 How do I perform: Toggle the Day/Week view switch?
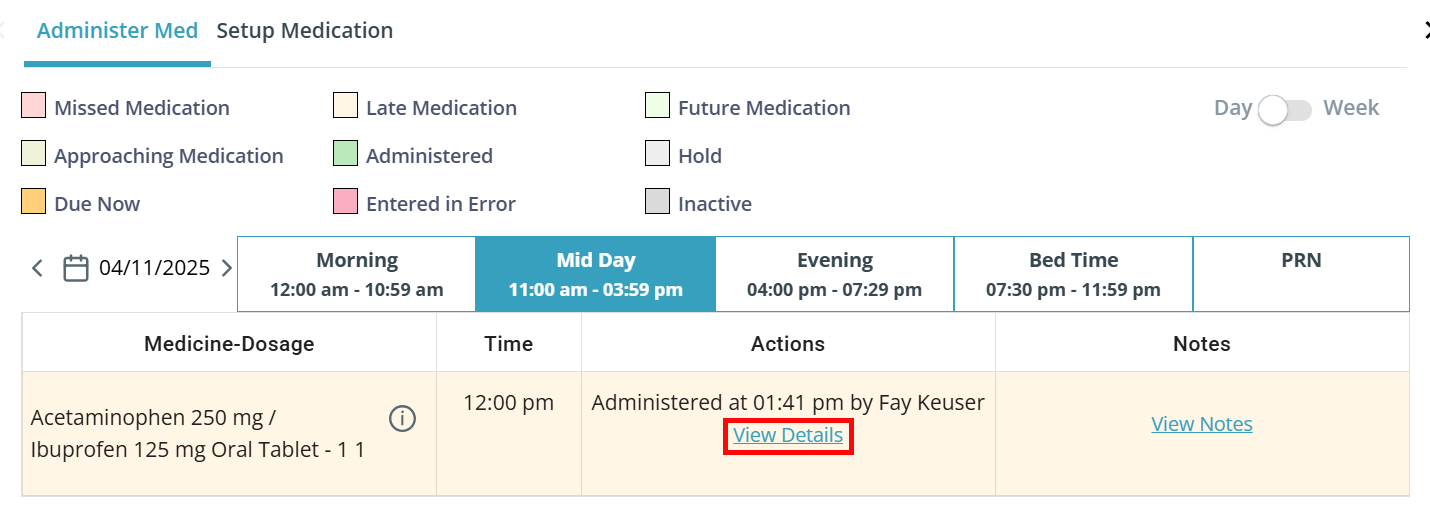tap(1285, 109)
